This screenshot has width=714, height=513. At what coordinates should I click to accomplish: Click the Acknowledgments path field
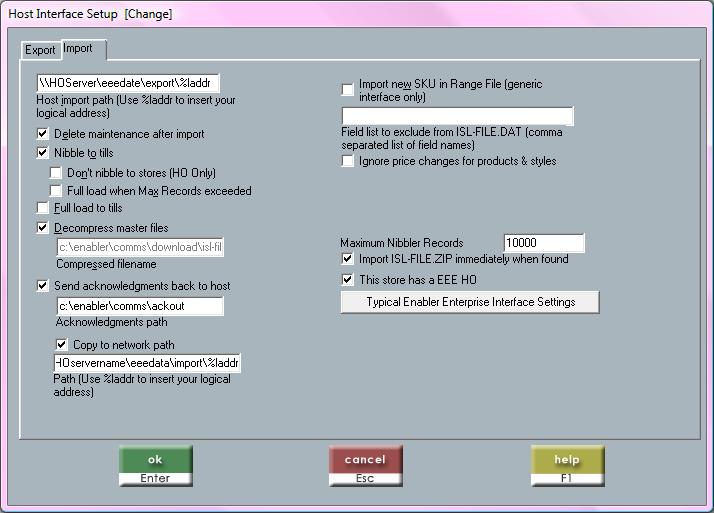[x=140, y=306]
